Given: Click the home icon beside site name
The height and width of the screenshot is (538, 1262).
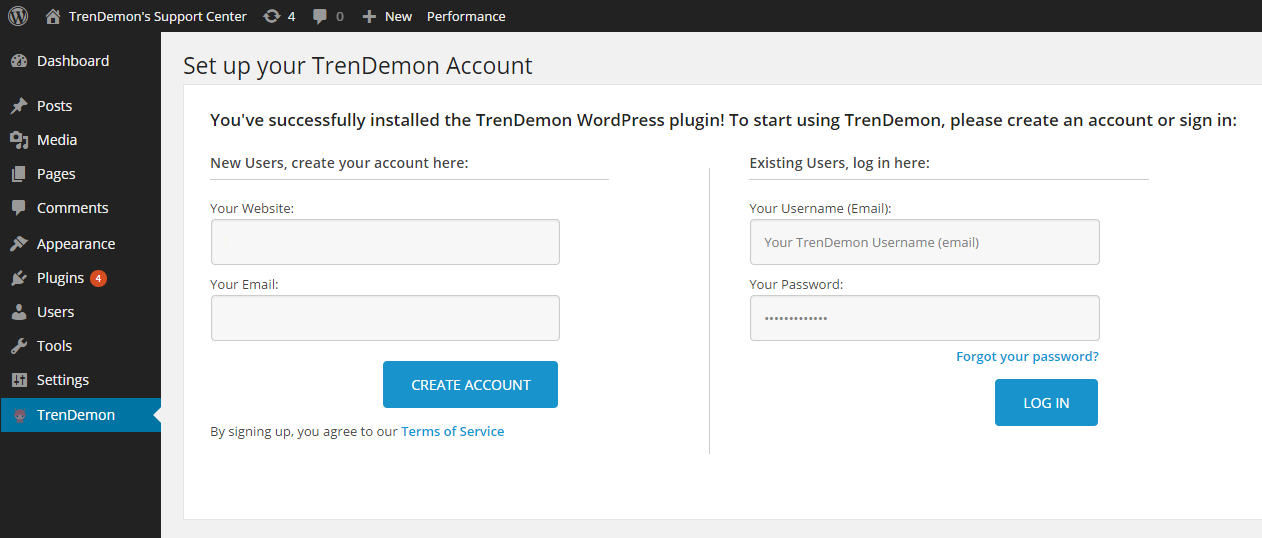Looking at the screenshot, I should click(53, 16).
